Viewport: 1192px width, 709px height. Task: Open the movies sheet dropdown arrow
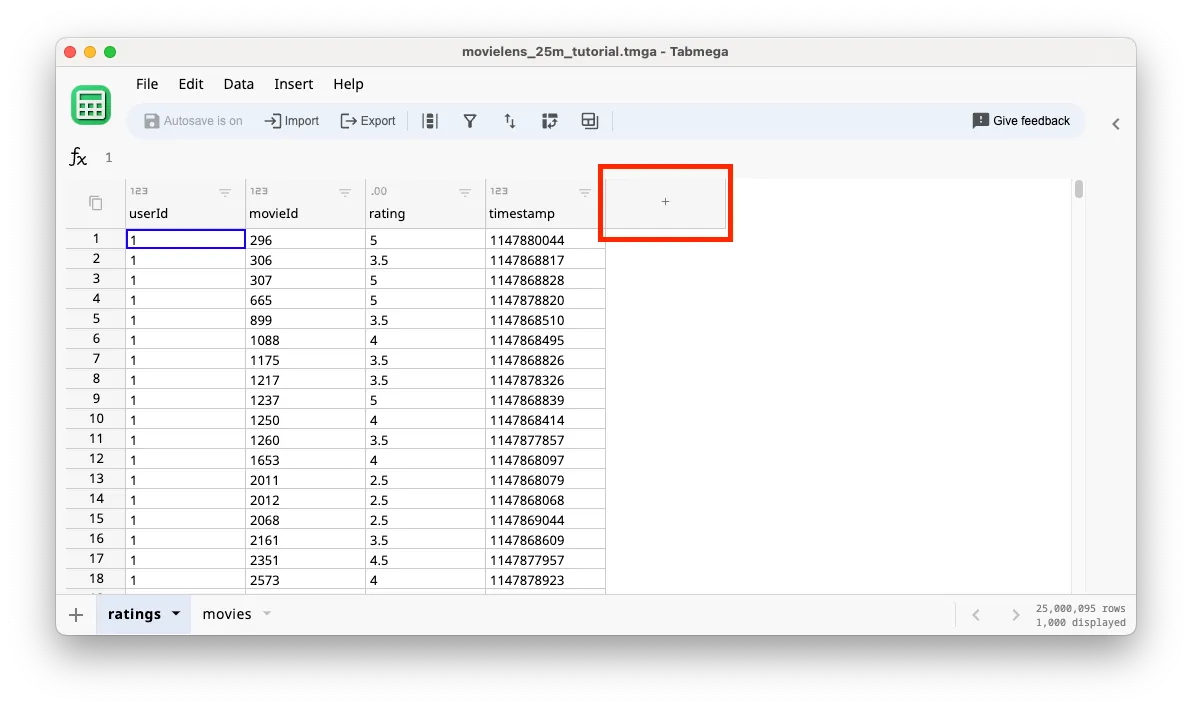pos(265,614)
